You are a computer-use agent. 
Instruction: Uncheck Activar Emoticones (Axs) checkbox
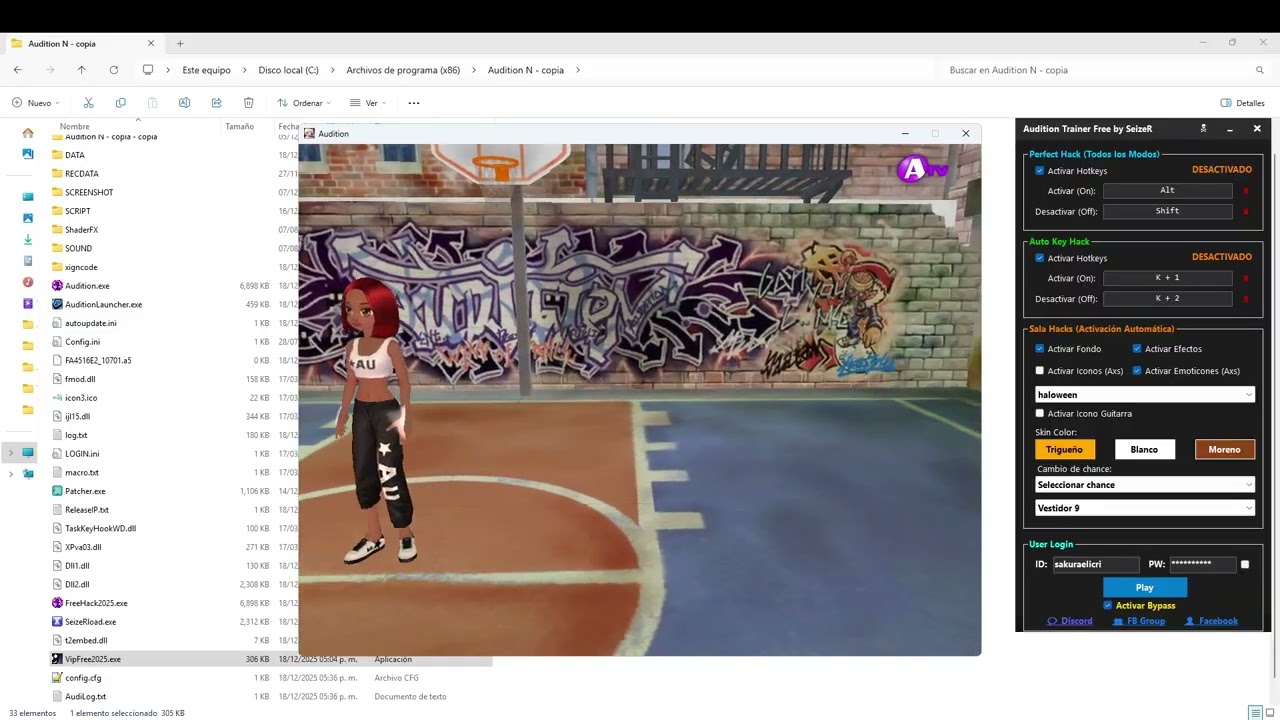pyautogui.click(x=1137, y=371)
